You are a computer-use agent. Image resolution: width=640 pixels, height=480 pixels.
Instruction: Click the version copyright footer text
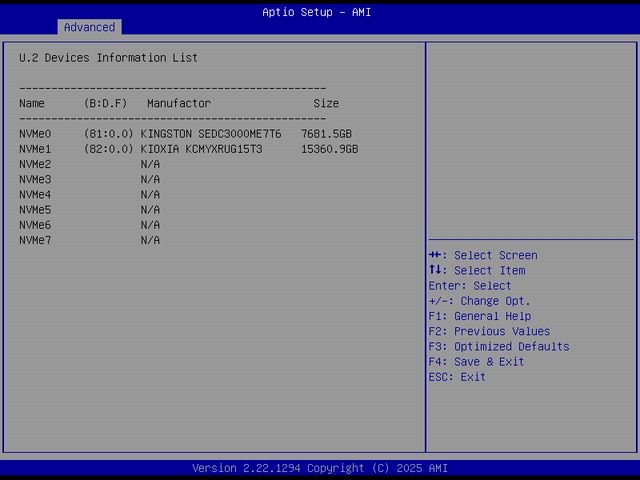[x=320, y=468]
